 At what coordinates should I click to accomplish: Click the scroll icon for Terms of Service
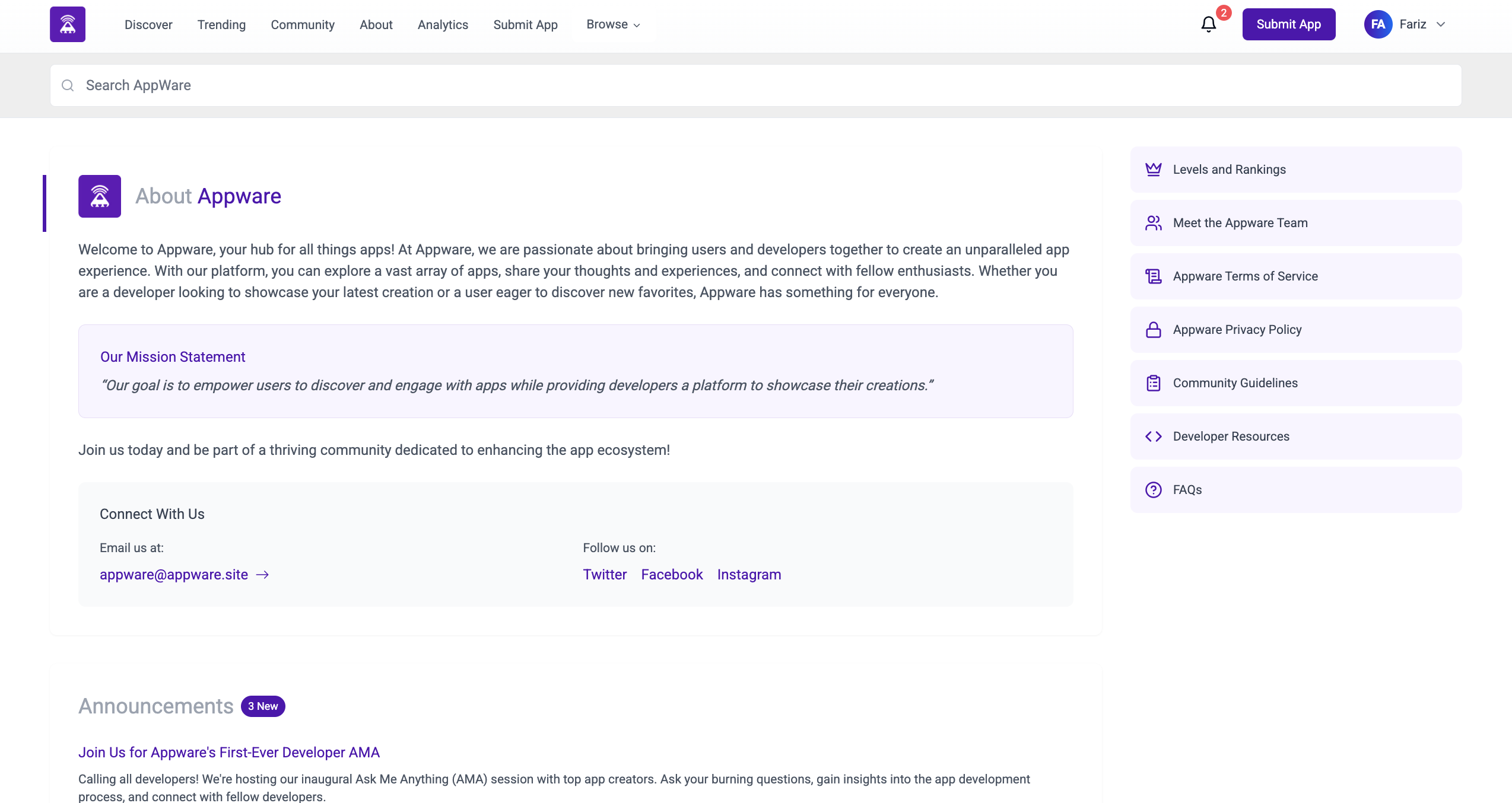pos(1154,276)
